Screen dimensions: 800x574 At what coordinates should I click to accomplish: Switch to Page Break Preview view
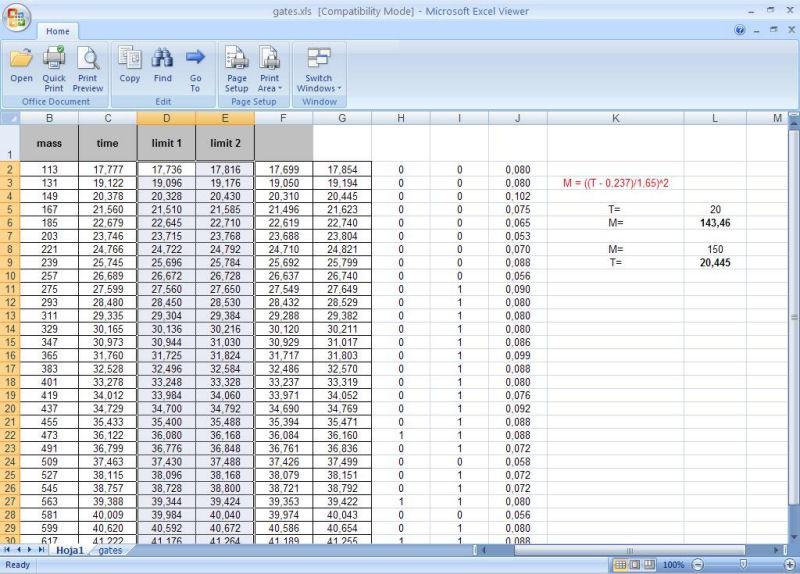tap(649, 565)
